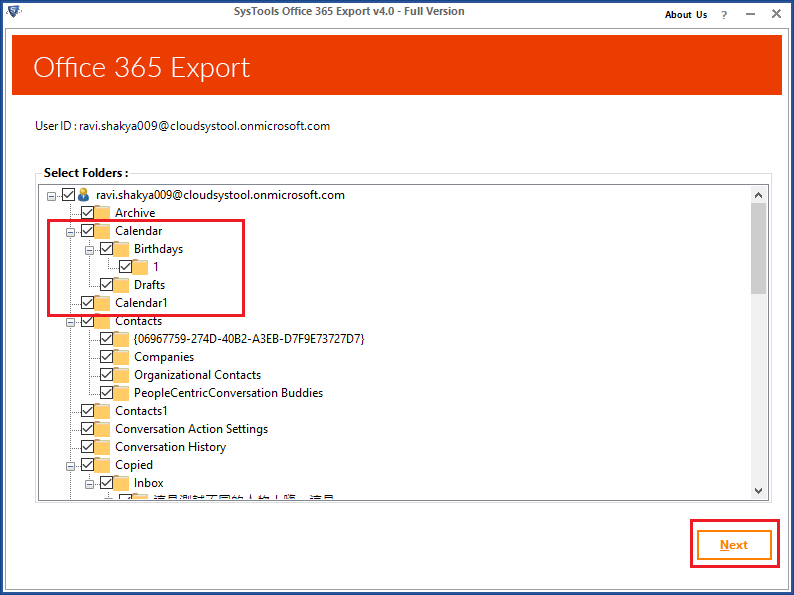Image resolution: width=794 pixels, height=595 pixels.
Task: Select the Companies folder icon
Action: pyautogui.click(x=121, y=357)
